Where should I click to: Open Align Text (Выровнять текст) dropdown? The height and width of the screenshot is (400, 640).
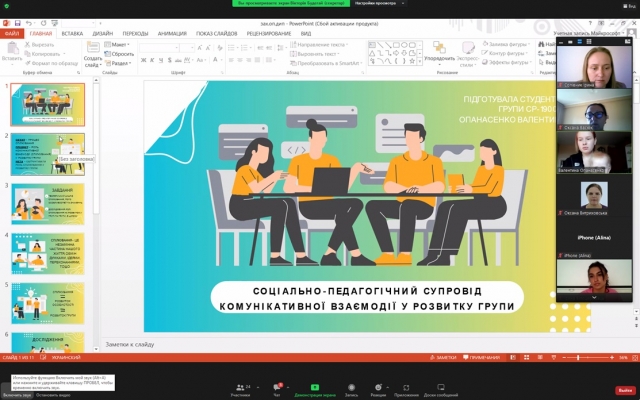pos(315,54)
